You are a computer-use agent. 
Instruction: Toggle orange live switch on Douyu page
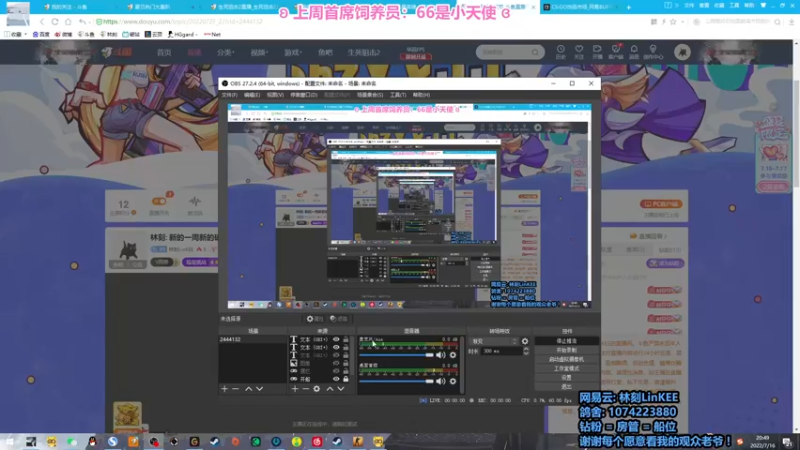tap(159, 201)
